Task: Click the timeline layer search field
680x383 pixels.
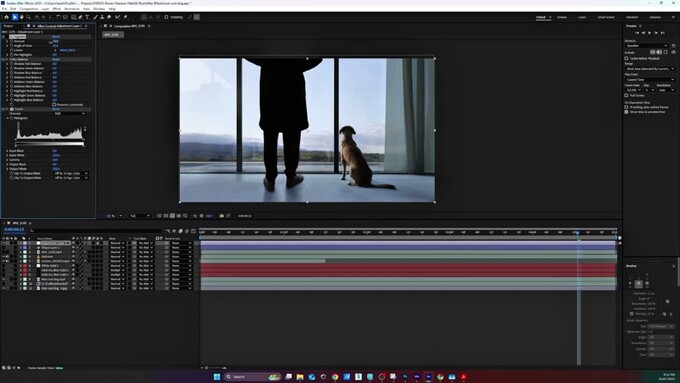Action: coord(95,231)
